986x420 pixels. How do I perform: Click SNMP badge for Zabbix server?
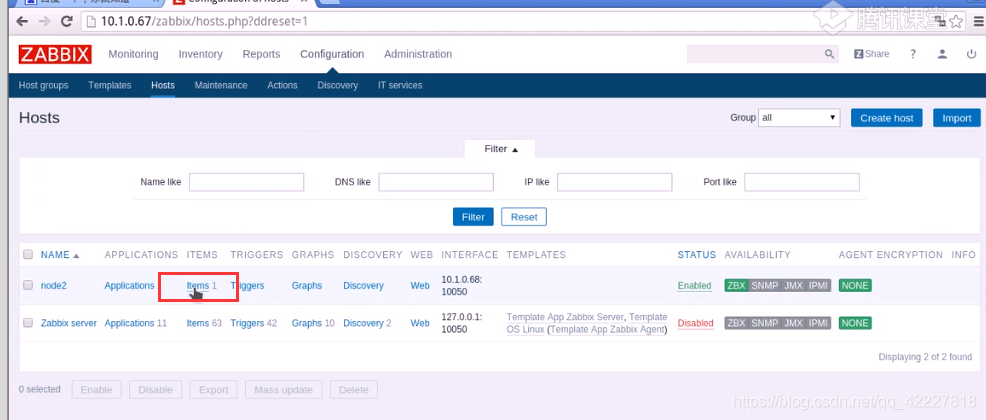pos(765,323)
